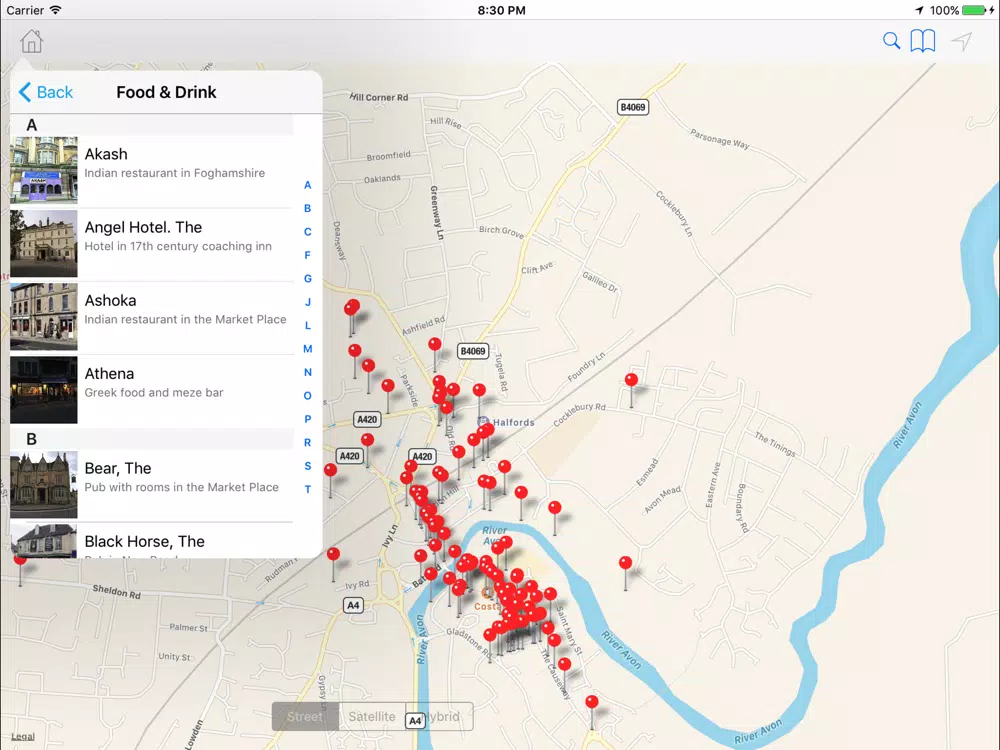Switch map to Street view
Viewport: 1000px width, 750px height.
coord(305,717)
